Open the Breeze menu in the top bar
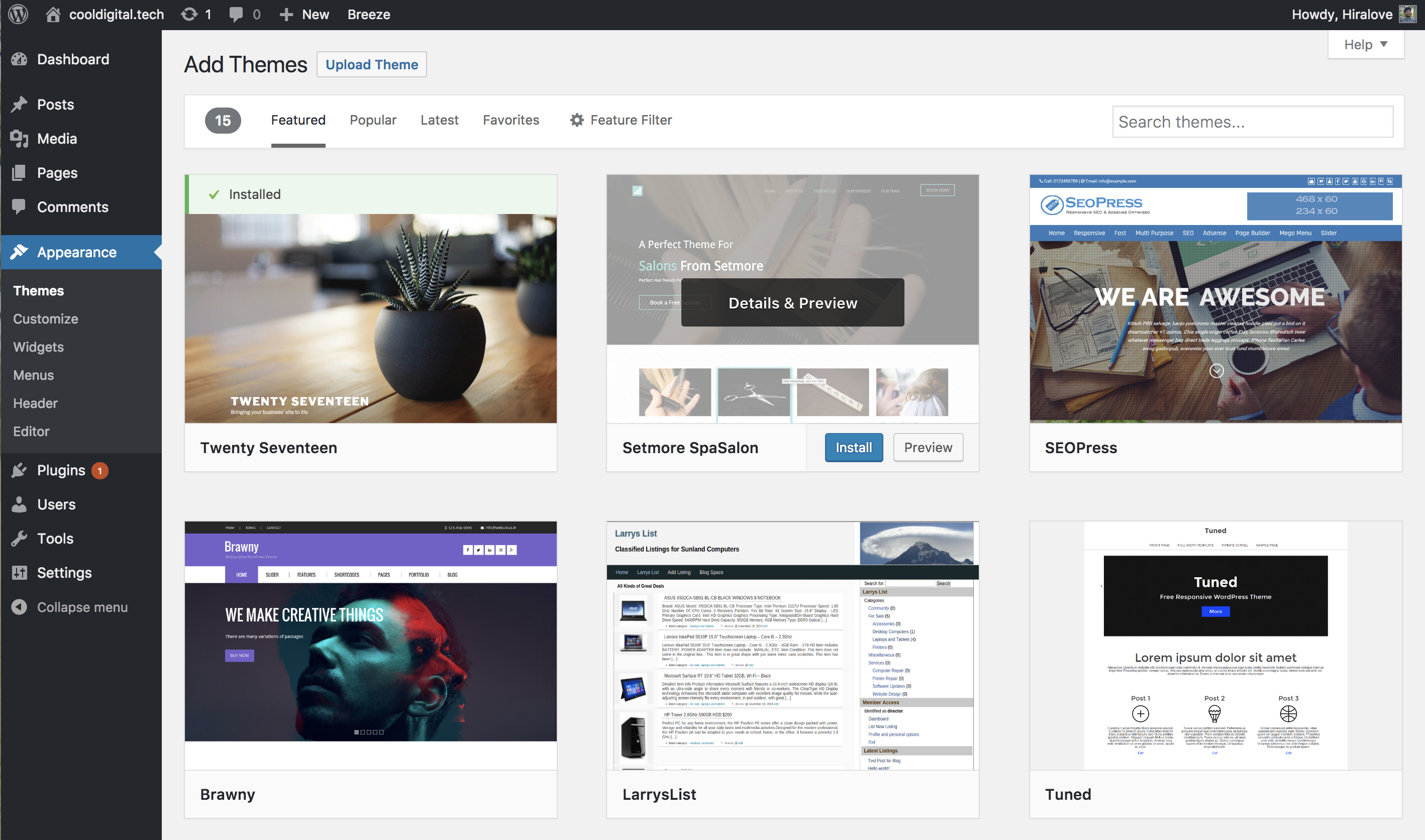Screen dimensions: 1425x840 coord(369,14)
